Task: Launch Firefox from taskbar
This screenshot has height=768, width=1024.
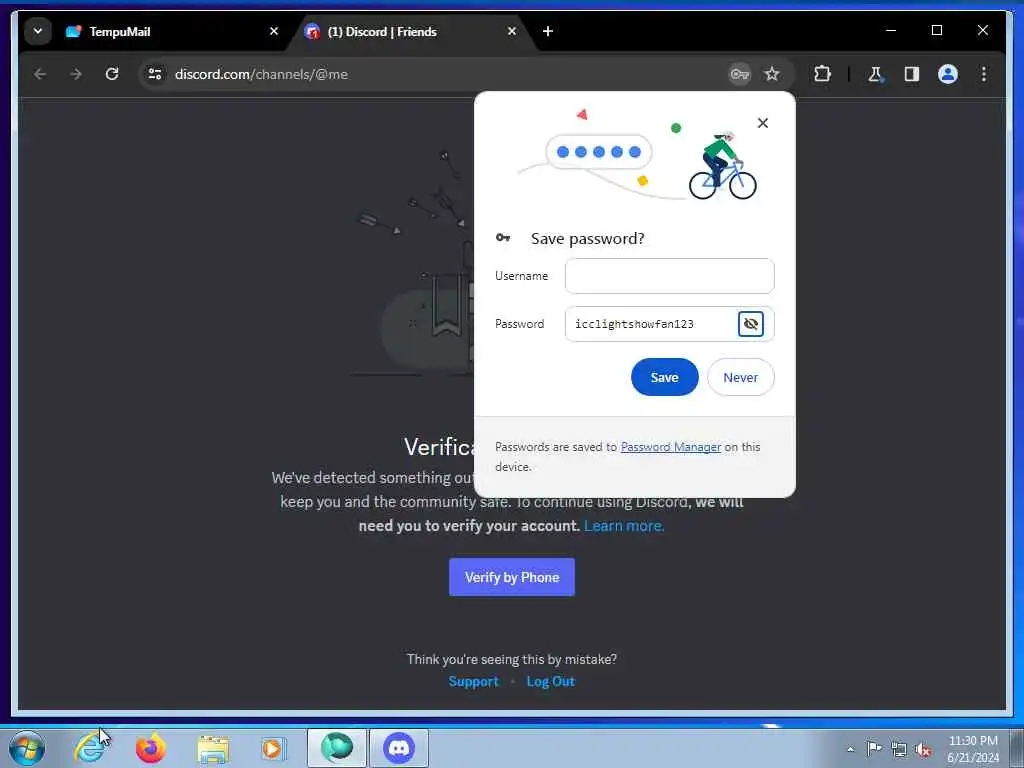Action: (x=151, y=748)
